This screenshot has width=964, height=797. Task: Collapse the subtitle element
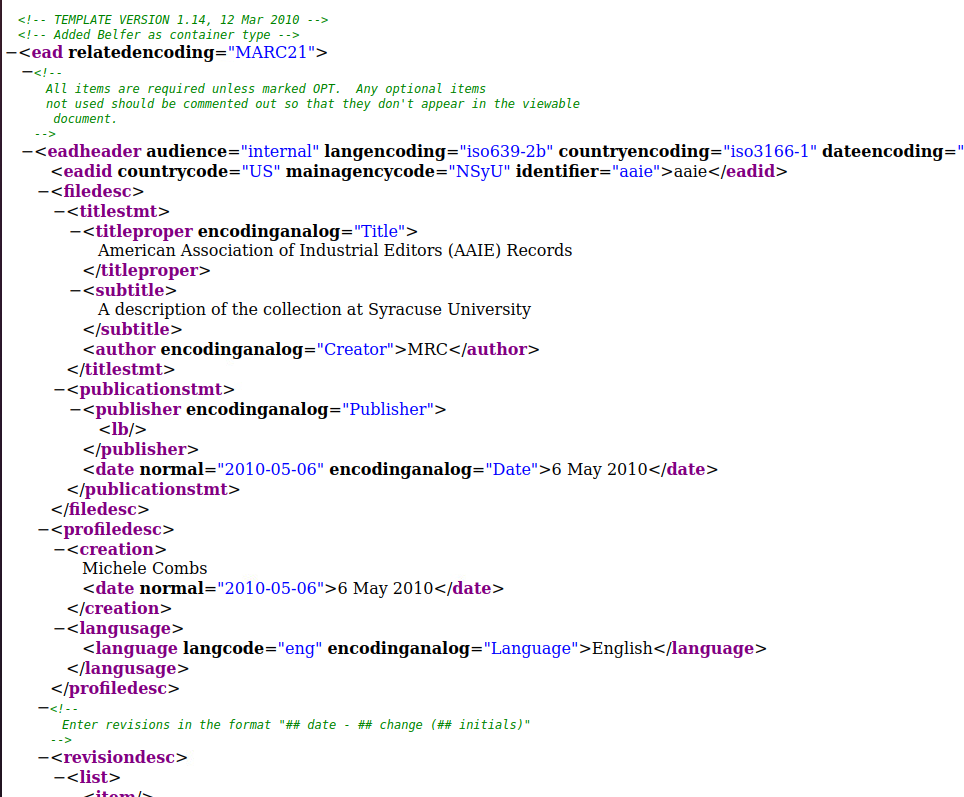[x=76, y=291]
